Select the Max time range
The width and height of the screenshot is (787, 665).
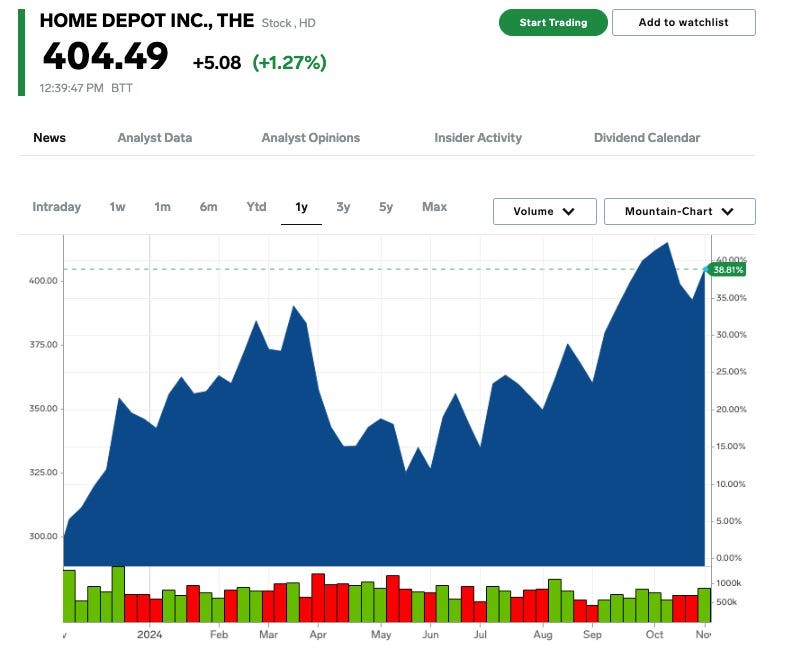point(434,207)
